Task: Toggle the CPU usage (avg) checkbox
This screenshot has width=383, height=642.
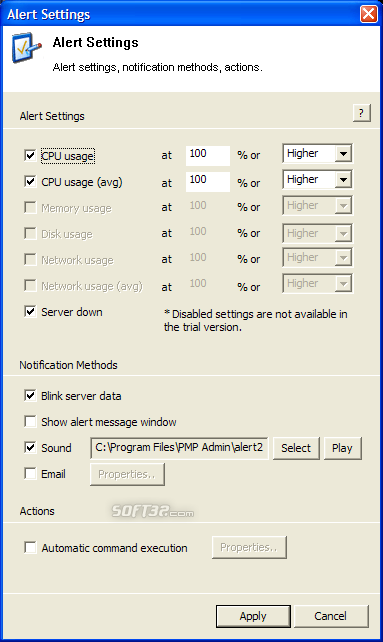Action: (x=30, y=181)
